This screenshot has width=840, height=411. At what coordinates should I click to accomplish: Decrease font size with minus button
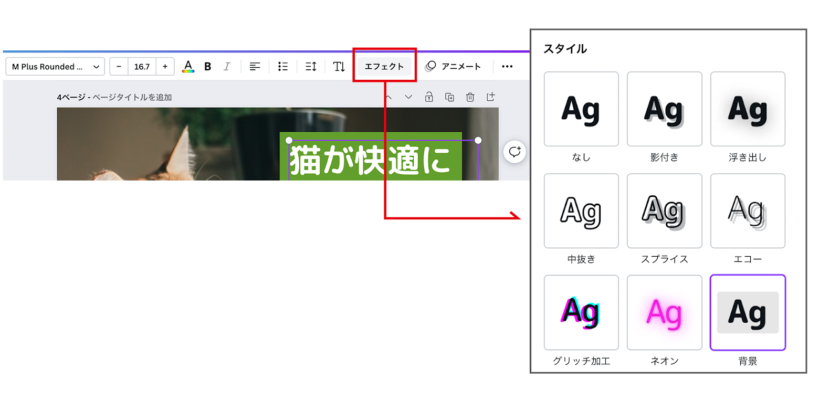click(x=119, y=67)
